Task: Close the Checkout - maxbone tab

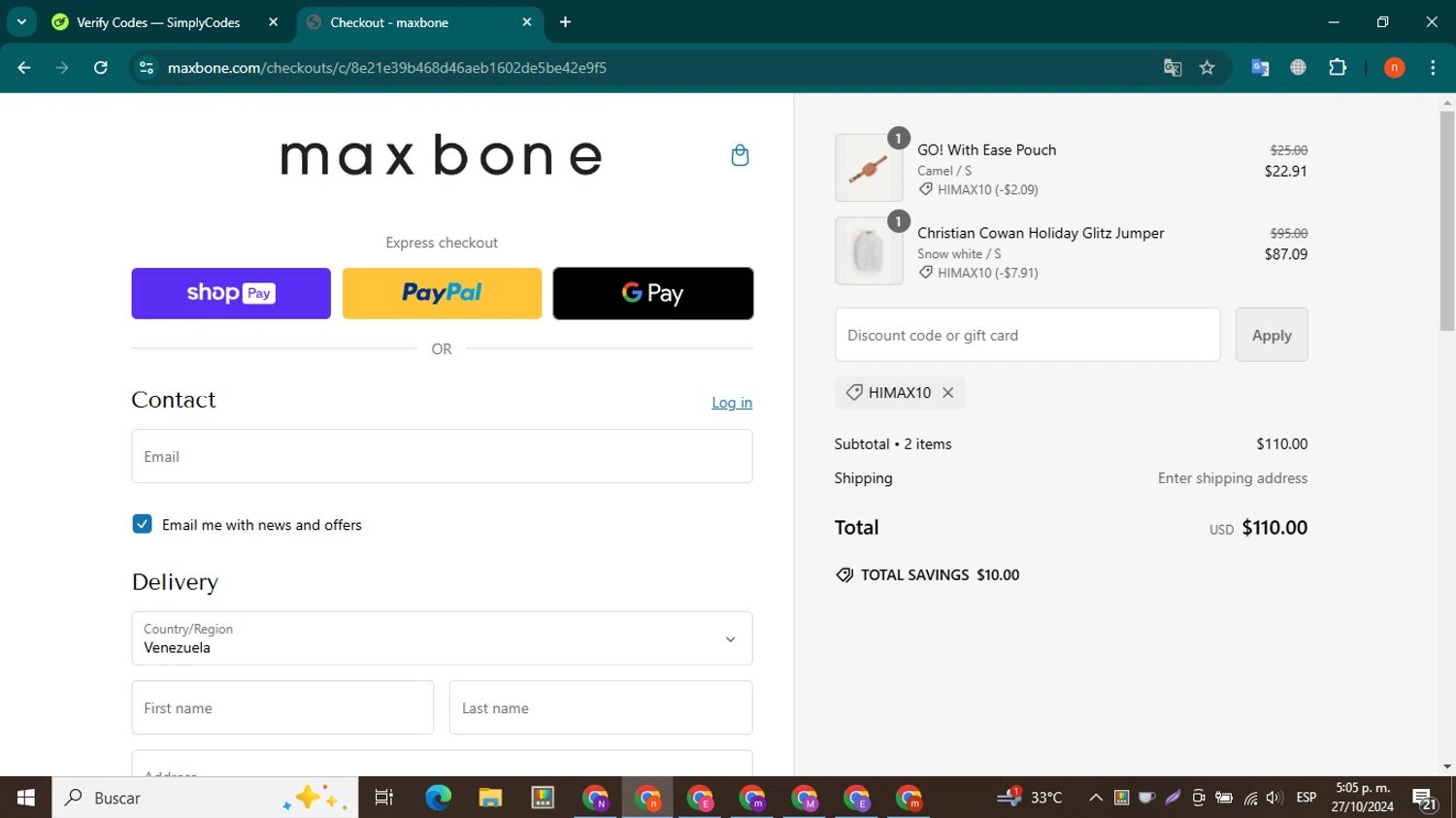Action: pos(527,22)
